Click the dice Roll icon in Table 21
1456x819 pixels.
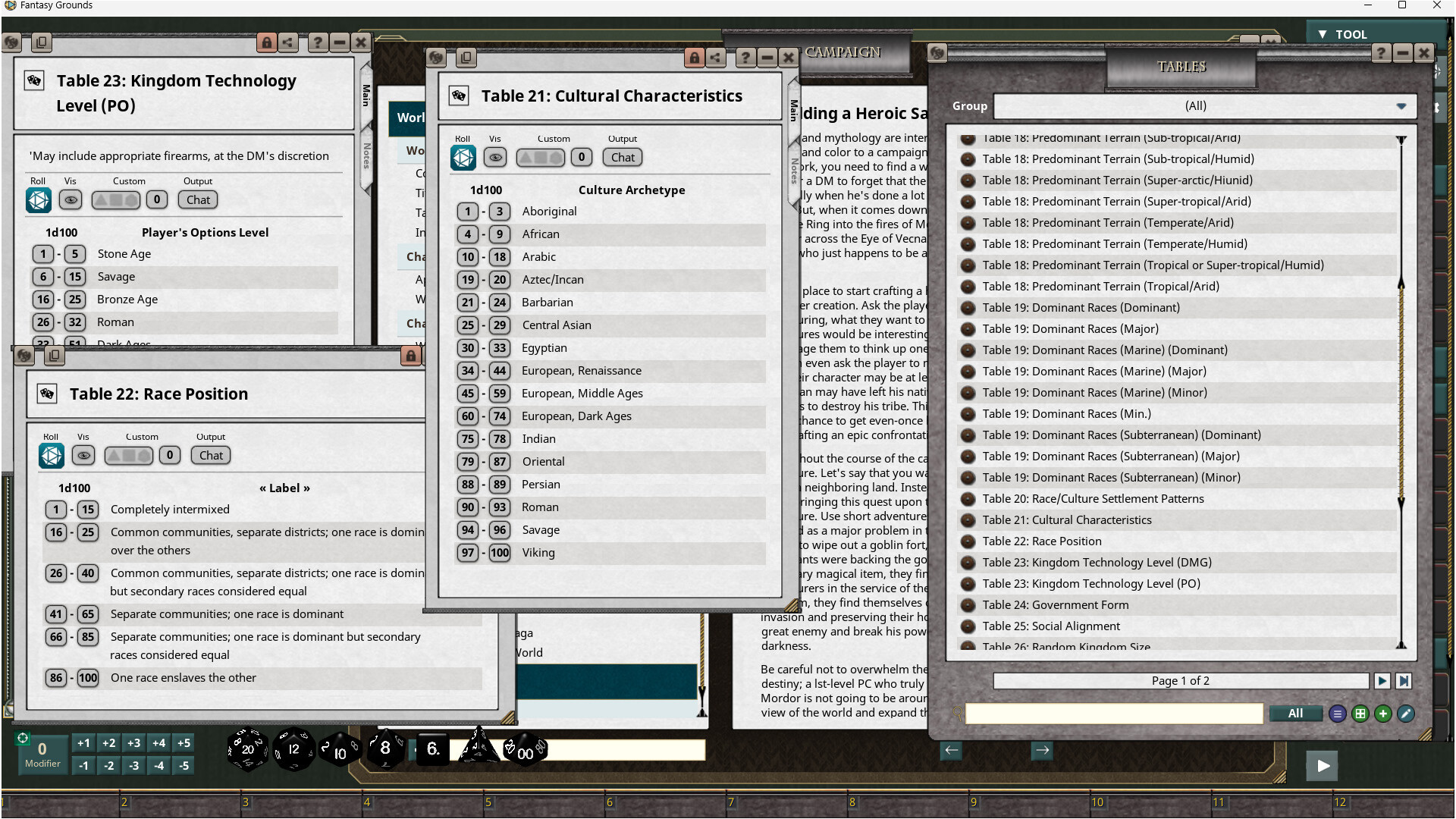[x=463, y=157]
